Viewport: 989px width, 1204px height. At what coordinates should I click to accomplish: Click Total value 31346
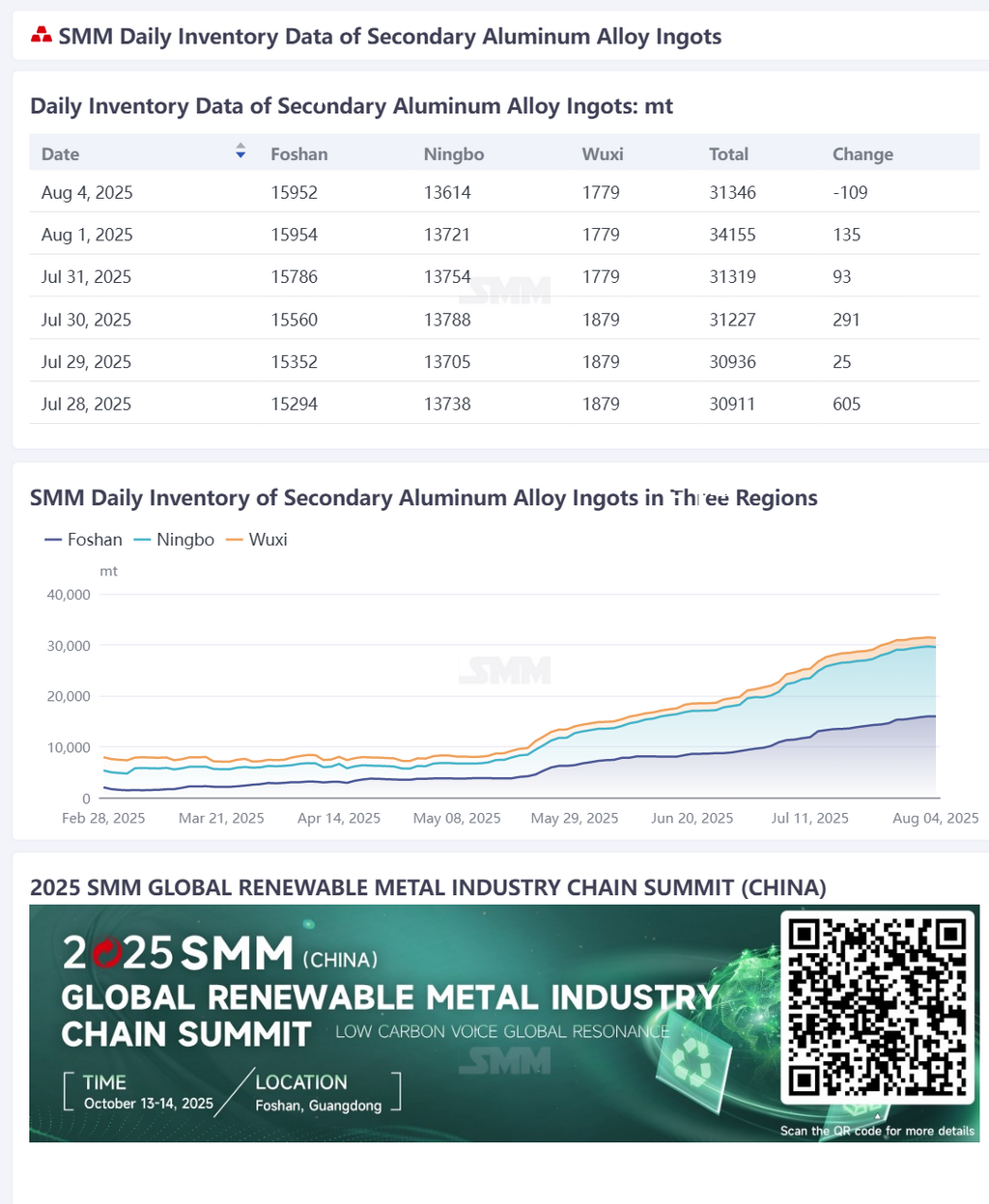point(733,192)
